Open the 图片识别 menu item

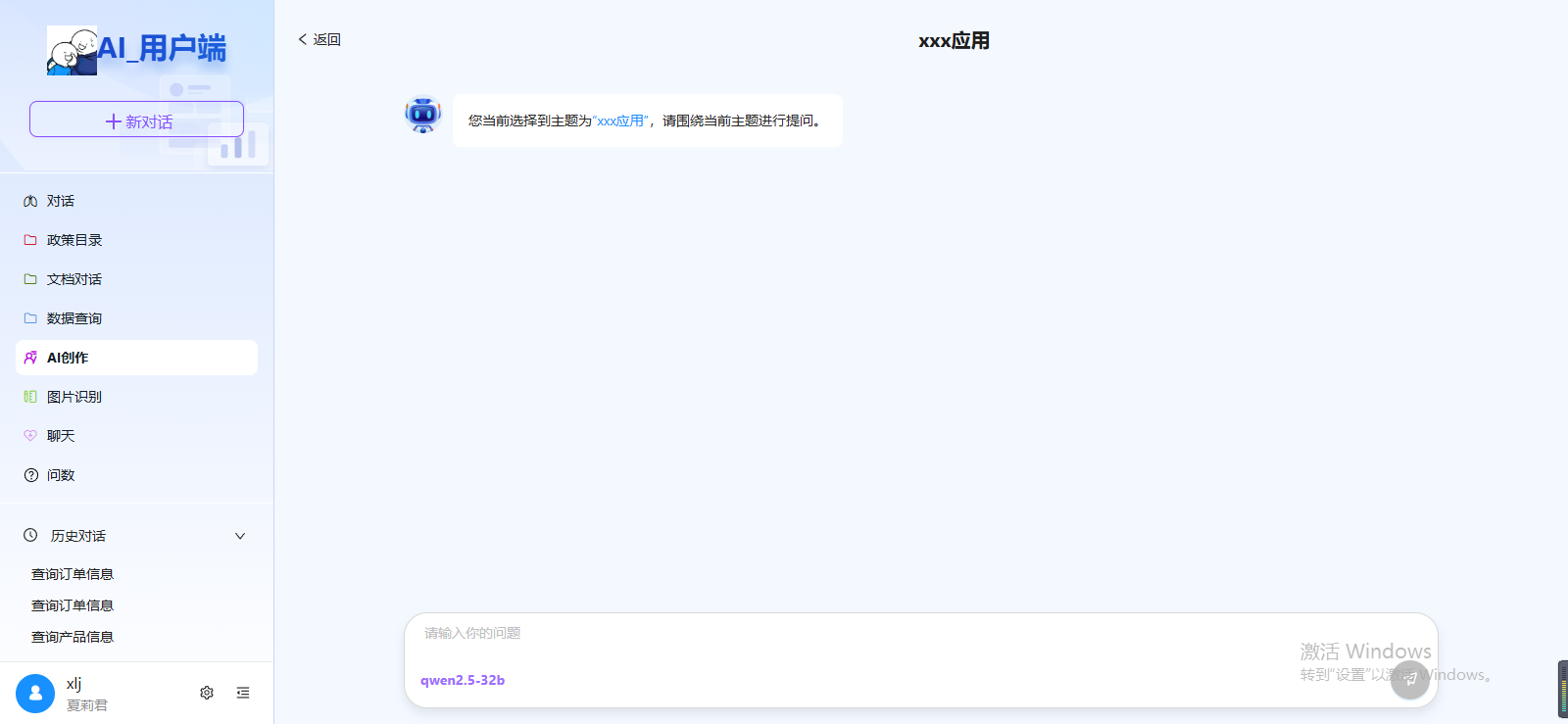point(74,397)
